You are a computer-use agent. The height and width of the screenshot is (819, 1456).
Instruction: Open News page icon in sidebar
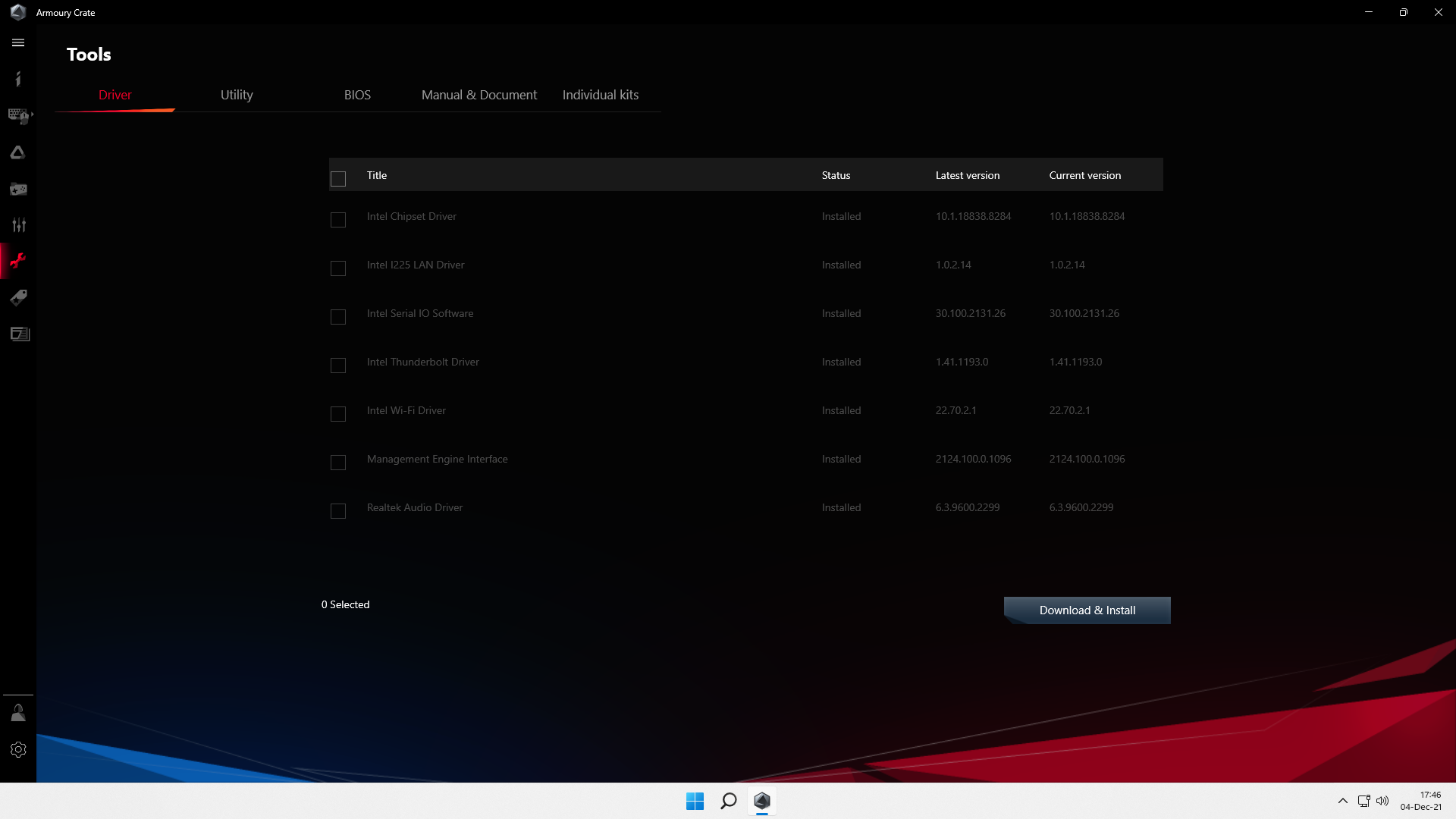point(18,334)
